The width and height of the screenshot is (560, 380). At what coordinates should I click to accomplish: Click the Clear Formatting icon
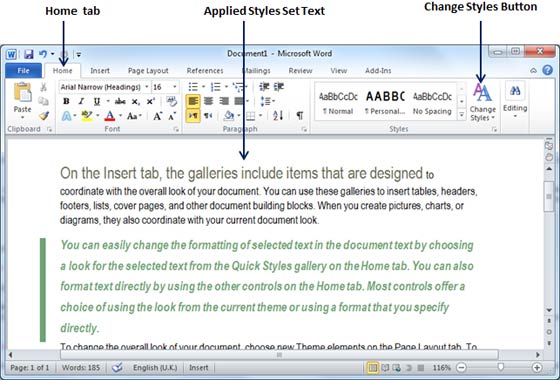(x=172, y=101)
